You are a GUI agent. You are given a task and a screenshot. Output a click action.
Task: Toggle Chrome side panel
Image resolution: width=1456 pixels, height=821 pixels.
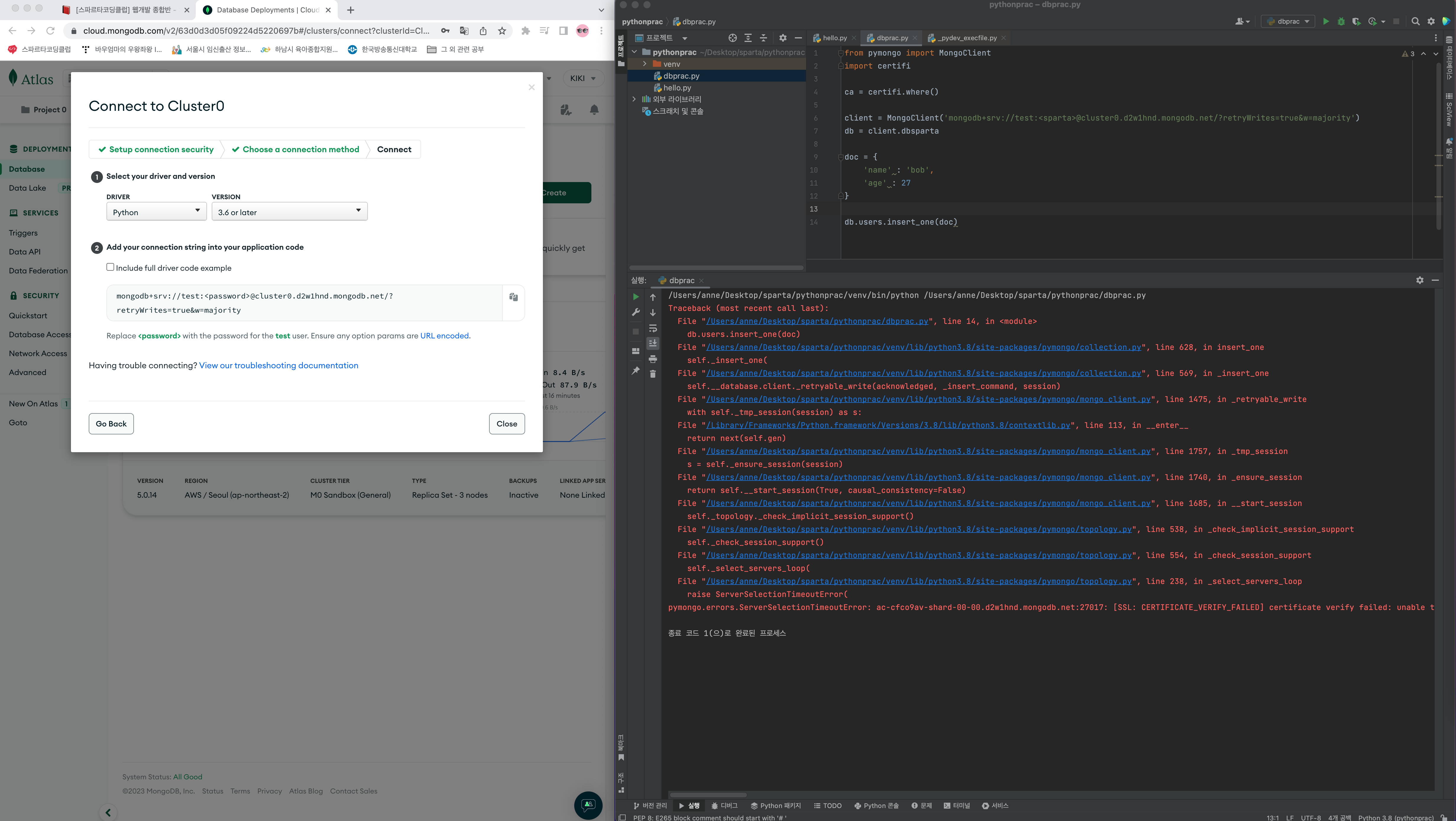(x=563, y=31)
